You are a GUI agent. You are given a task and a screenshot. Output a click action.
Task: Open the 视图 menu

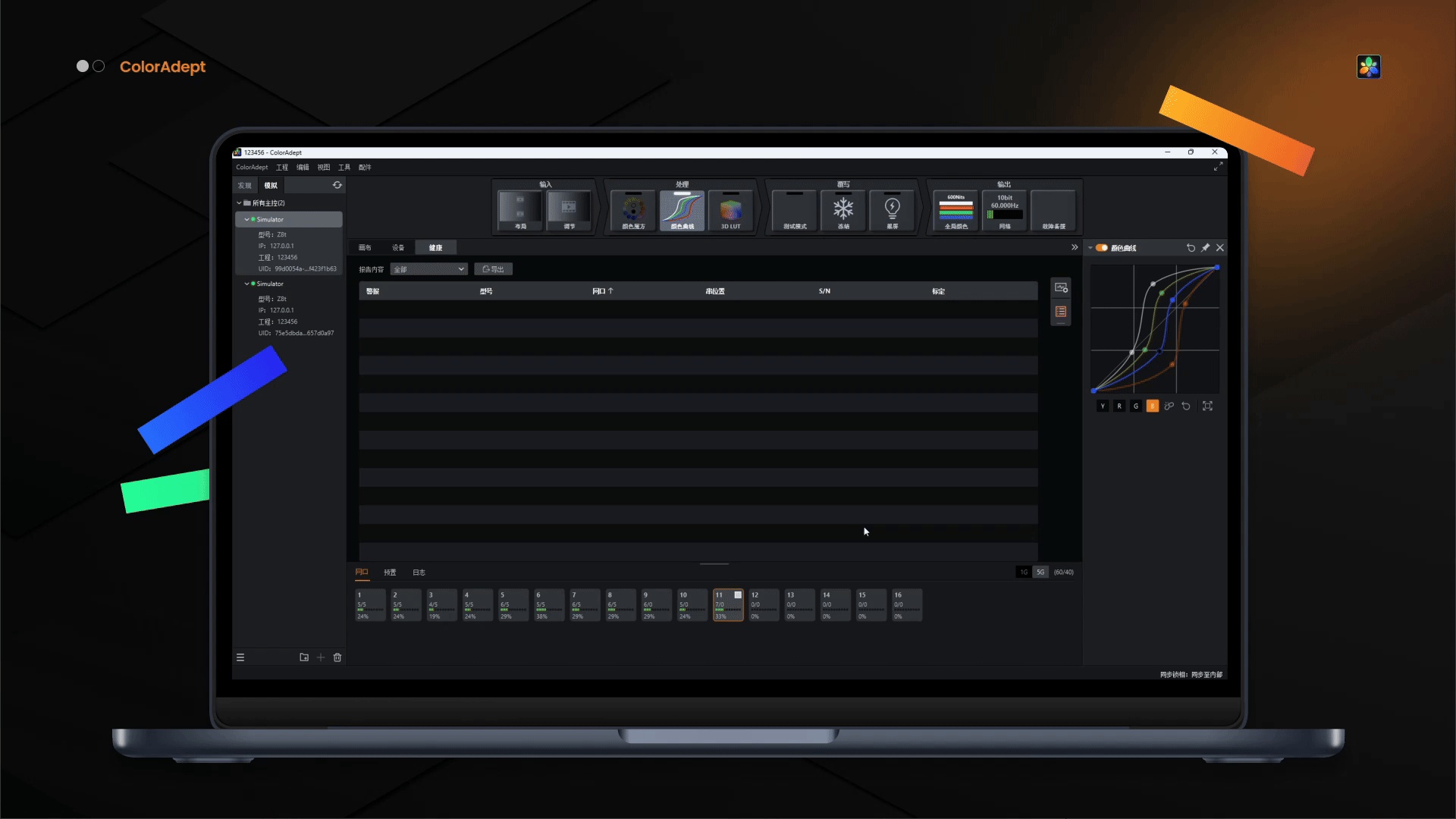324,168
